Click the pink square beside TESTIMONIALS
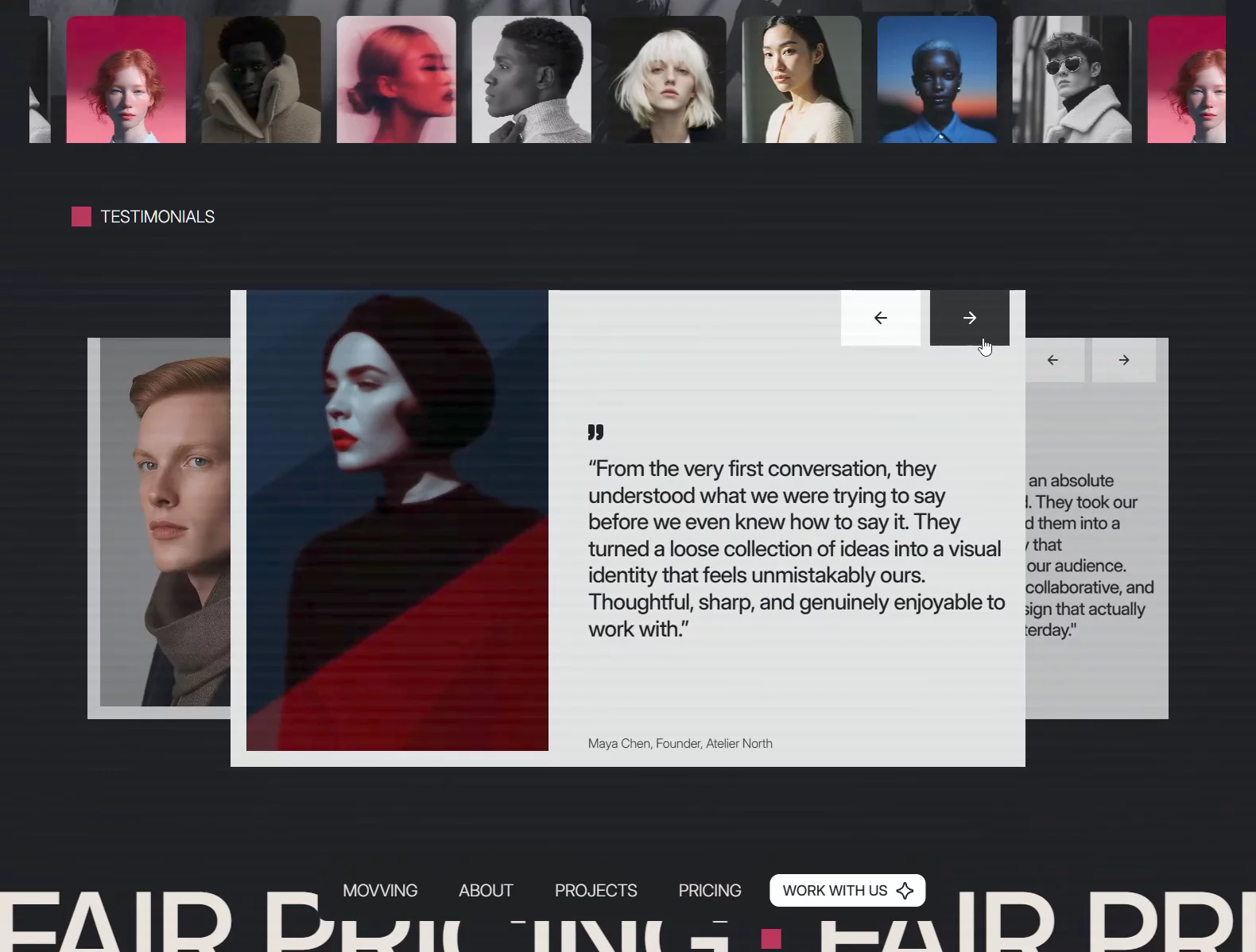This screenshot has height=952, width=1256. pyautogui.click(x=81, y=217)
